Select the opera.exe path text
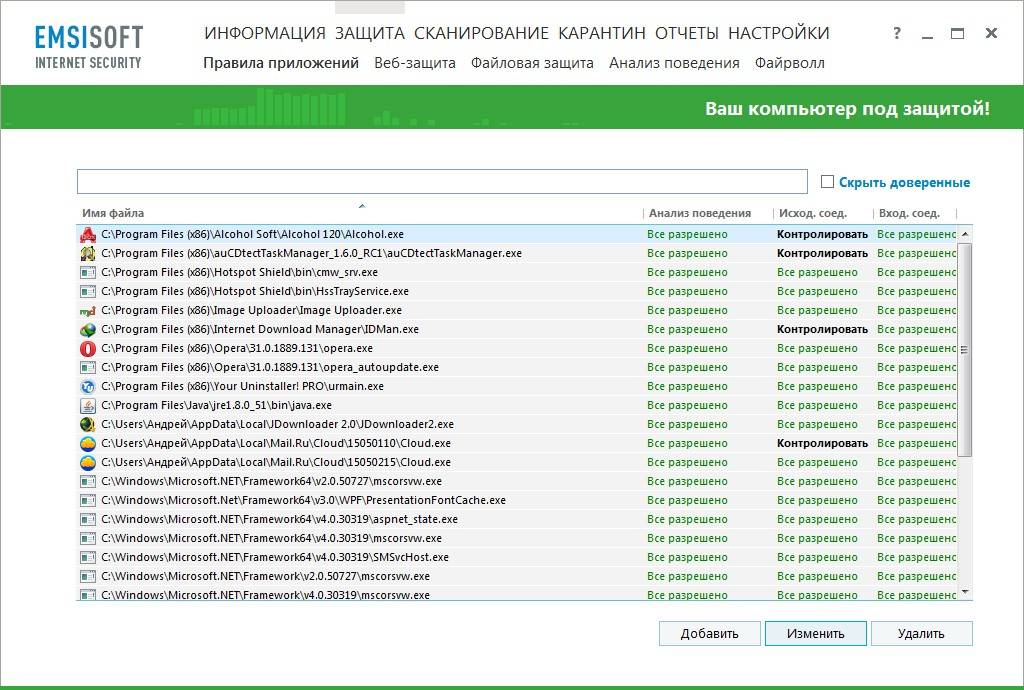This screenshot has width=1024, height=690. pyautogui.click(x=237, y=349)
